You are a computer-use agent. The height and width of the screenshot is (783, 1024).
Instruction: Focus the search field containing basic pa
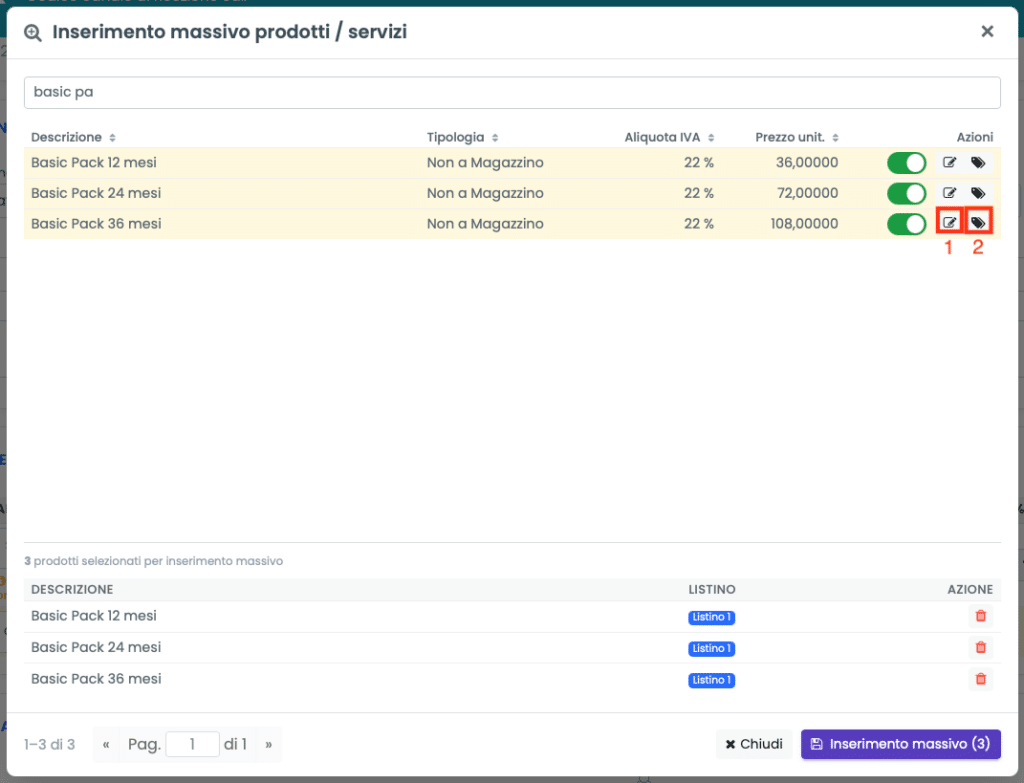(x=512, y=92)
